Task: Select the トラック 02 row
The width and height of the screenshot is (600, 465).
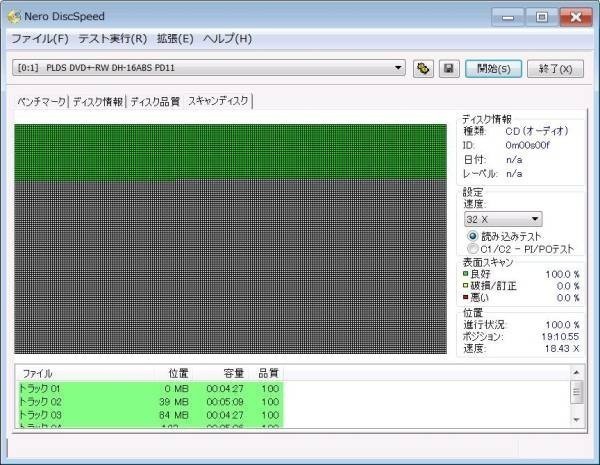Action: click(x=150, y=402)
